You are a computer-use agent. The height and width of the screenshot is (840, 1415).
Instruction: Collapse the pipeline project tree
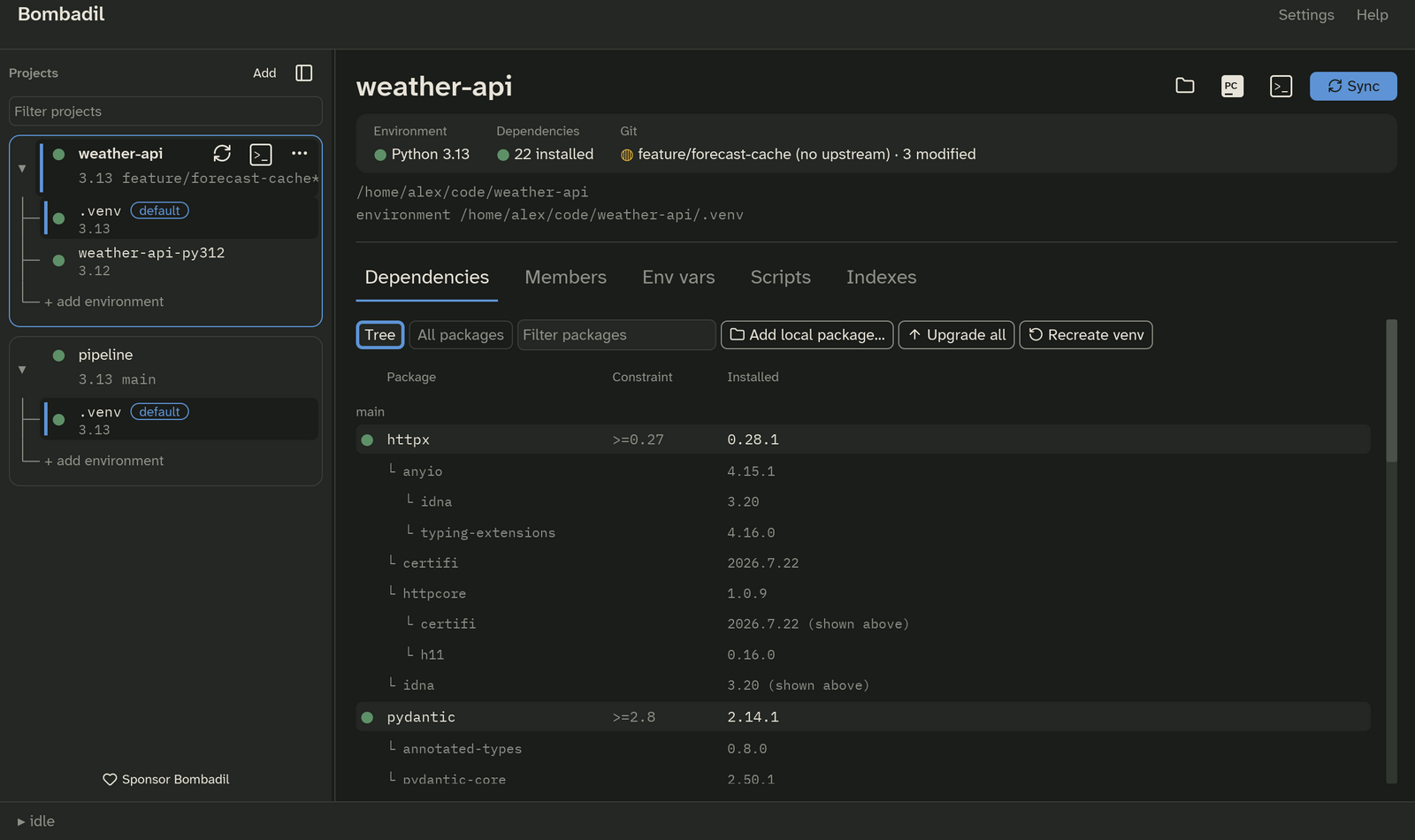tap(22, 370)
